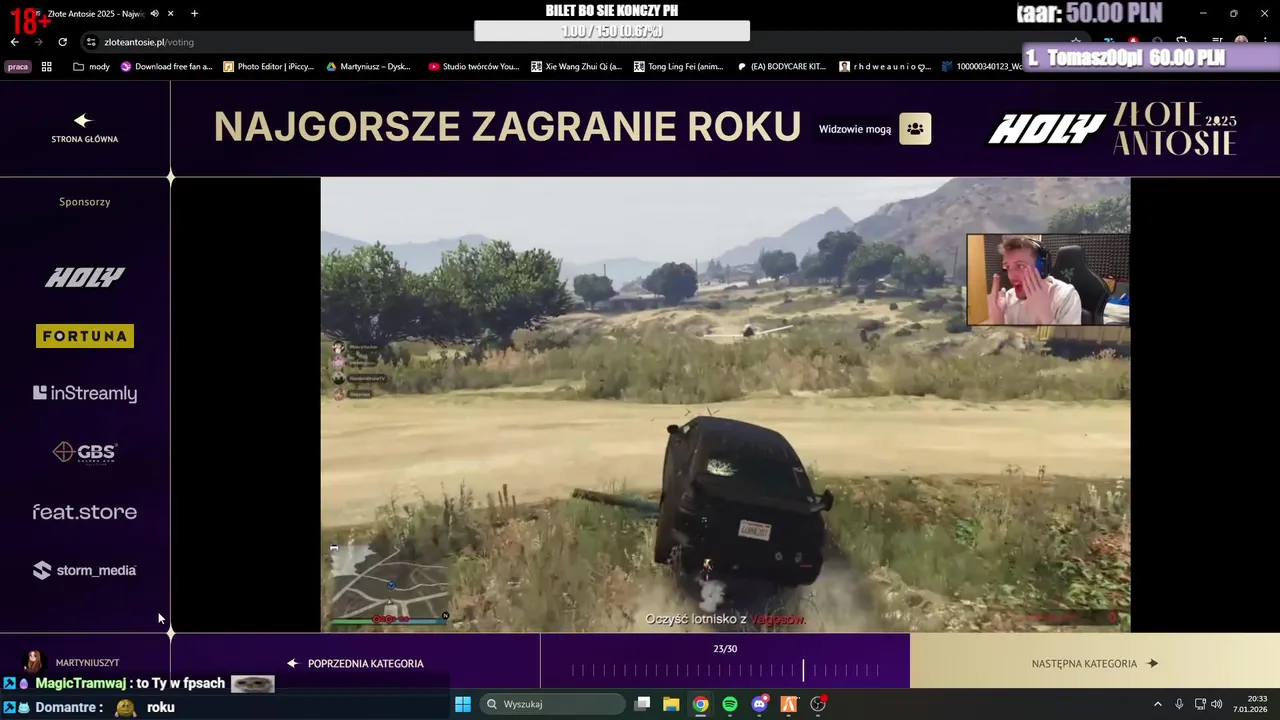Close the Złote Antosie browser tab

[x=171, y=14]
